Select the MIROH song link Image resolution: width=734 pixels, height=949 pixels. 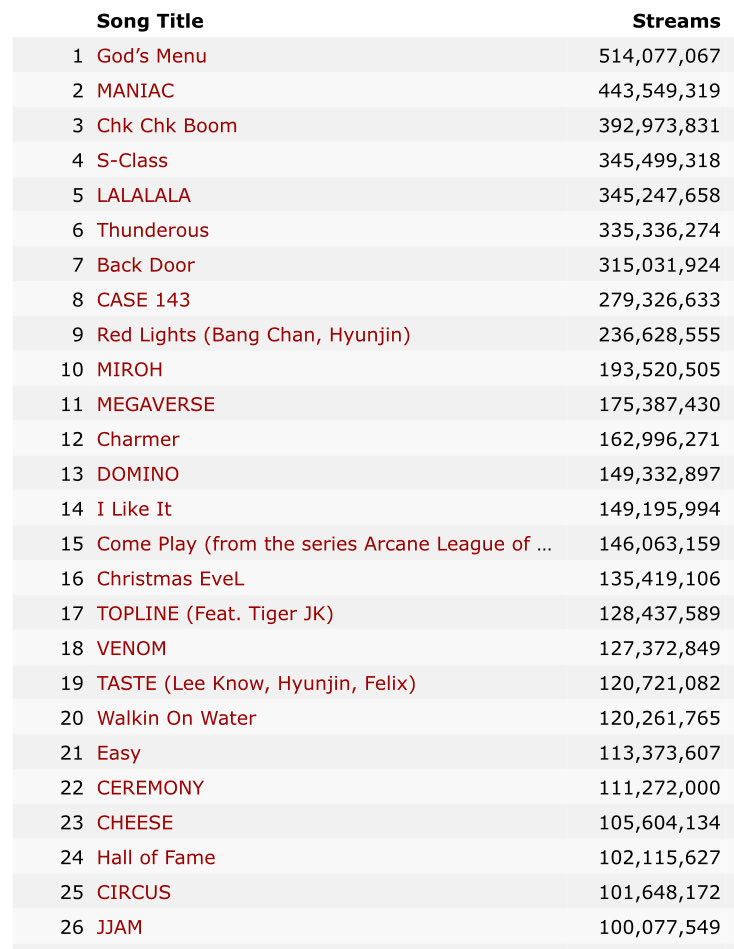130,370
